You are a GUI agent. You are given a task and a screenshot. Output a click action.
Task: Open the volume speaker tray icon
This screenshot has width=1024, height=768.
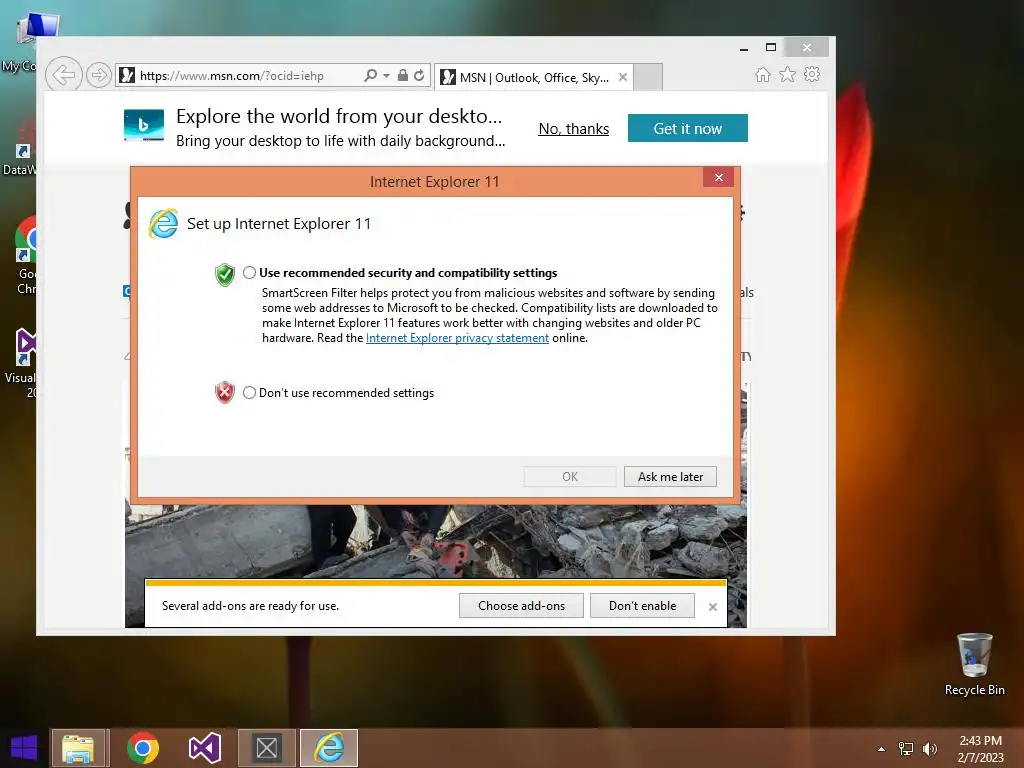tap(929, 749)
